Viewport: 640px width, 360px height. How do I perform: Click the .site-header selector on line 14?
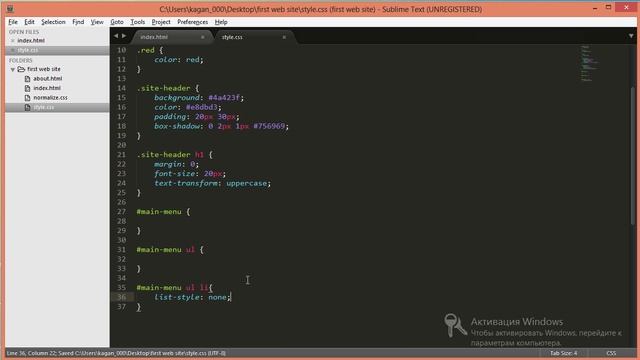pos(163,88)
